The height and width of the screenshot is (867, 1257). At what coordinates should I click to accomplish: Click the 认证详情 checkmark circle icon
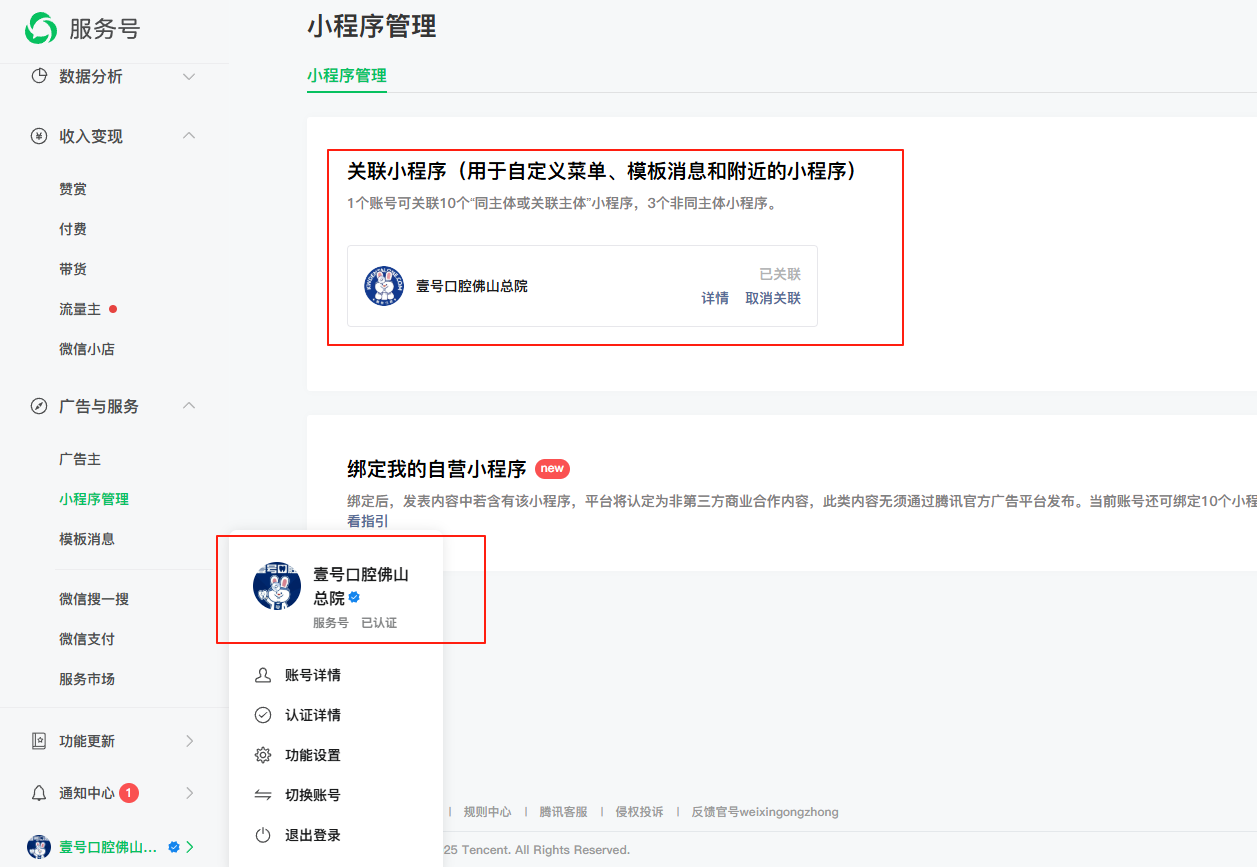[263, 715]
